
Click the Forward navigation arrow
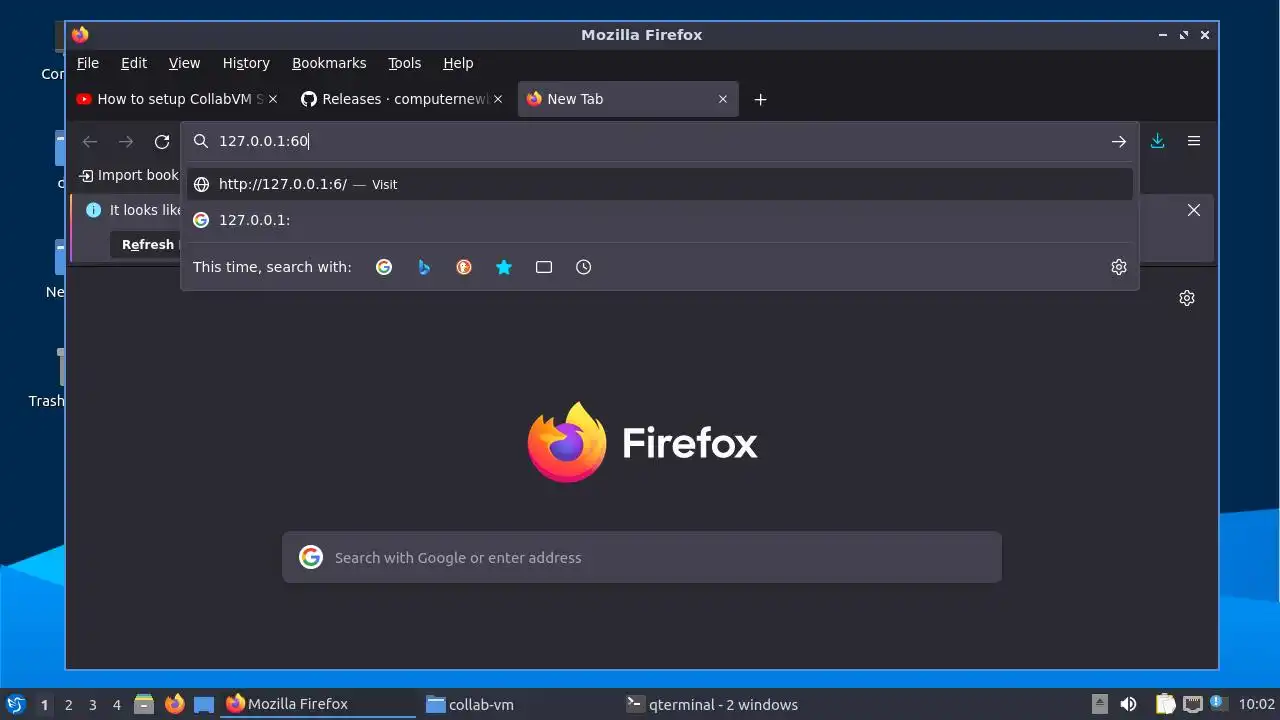point(126,142)
